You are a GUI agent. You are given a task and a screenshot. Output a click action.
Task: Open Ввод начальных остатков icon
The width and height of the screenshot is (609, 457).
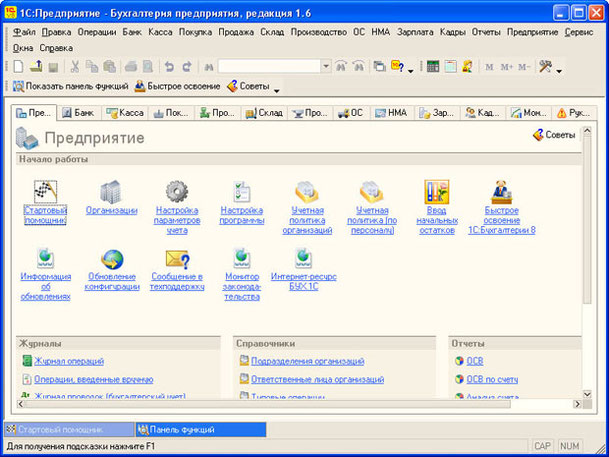436,191
